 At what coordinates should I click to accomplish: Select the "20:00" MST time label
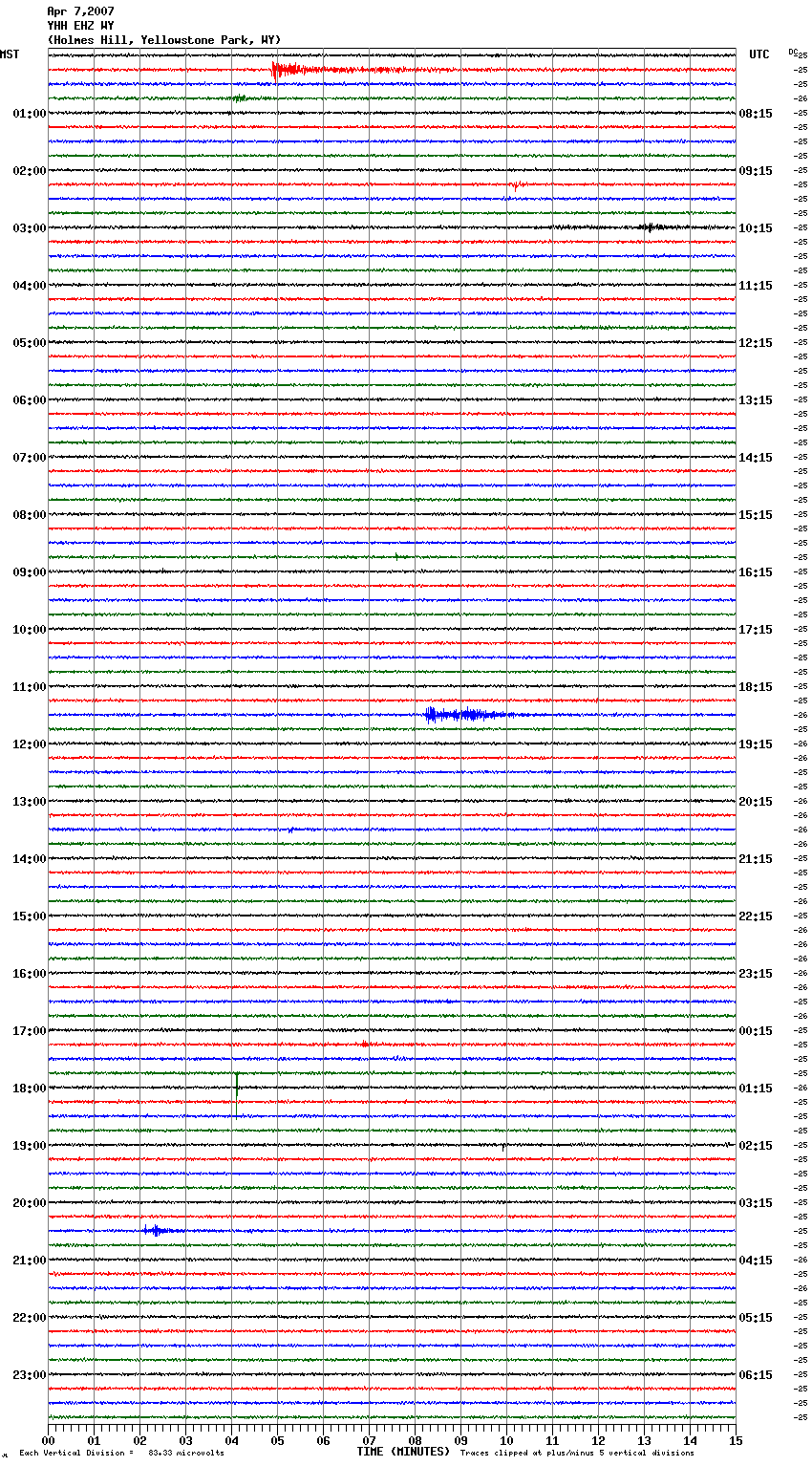coord(30,1203)
